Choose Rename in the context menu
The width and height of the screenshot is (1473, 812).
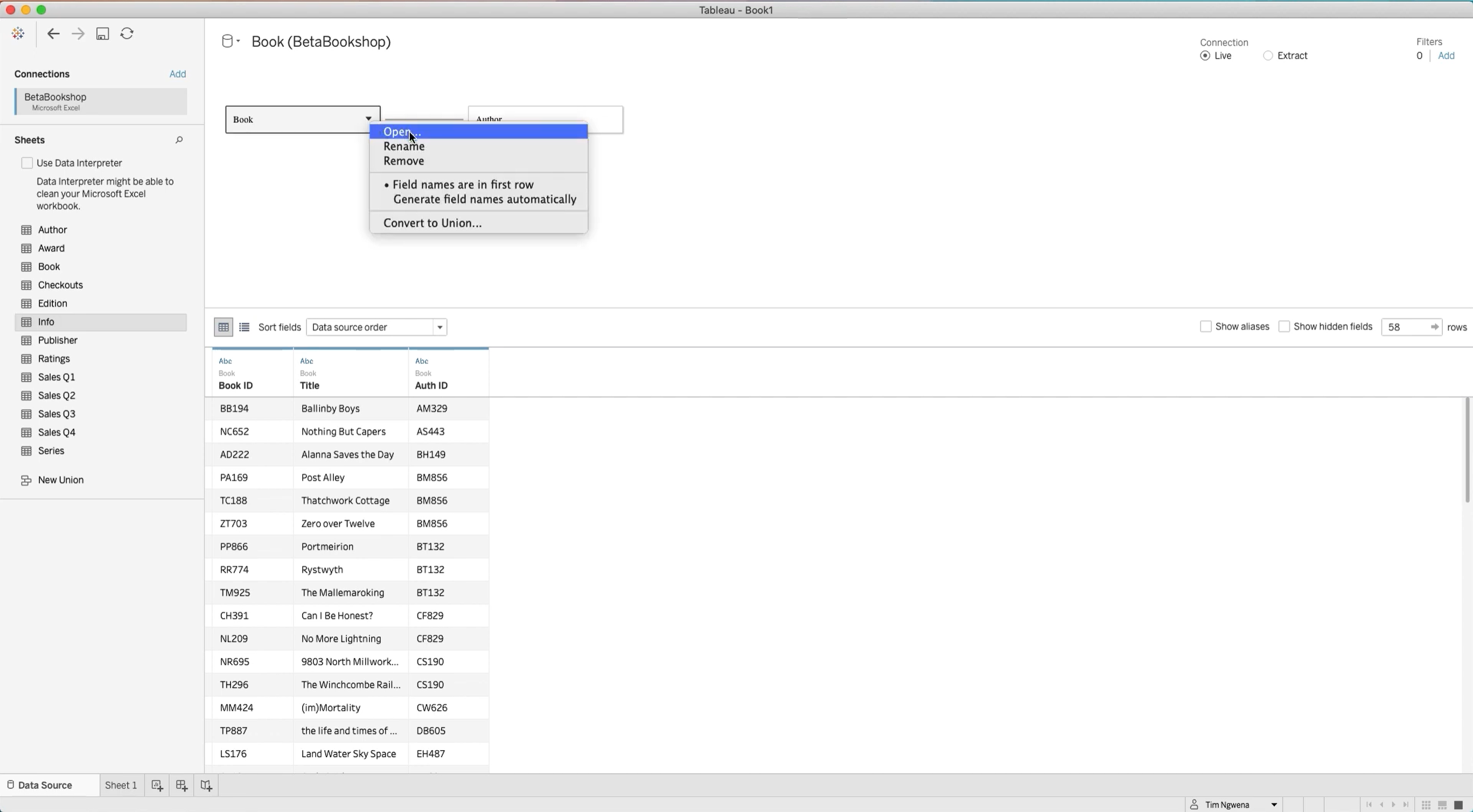point(478,146)
